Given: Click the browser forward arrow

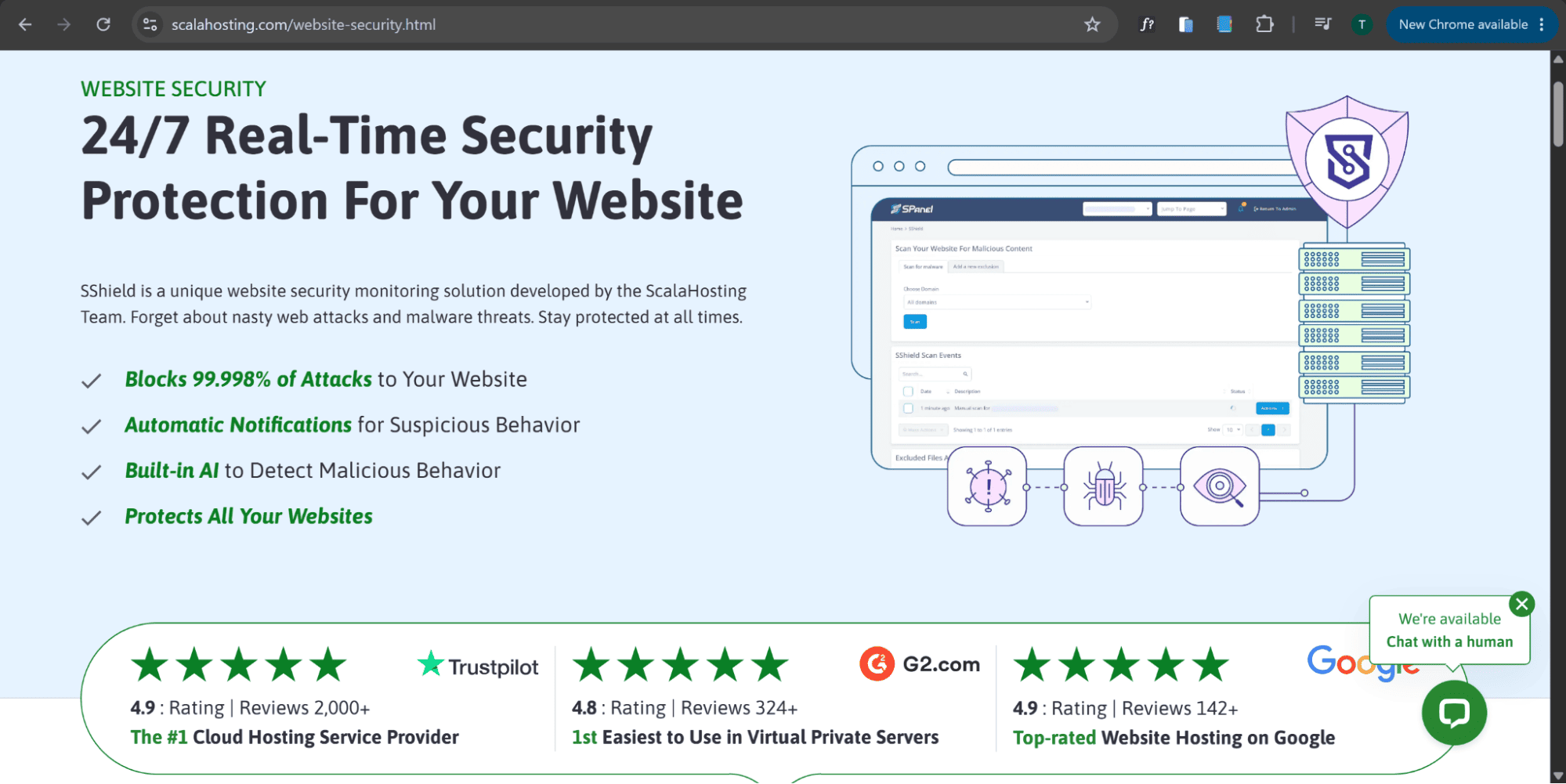Looking at the screenshot, I should click(x=64, y=24).
